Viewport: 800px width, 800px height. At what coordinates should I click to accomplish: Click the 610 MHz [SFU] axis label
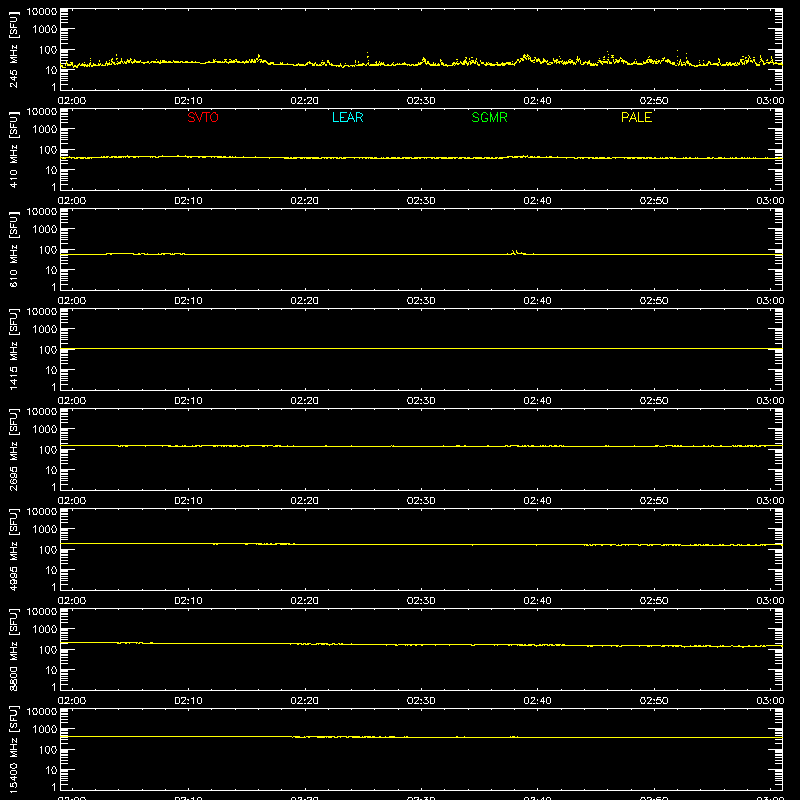tap(14, 249)
